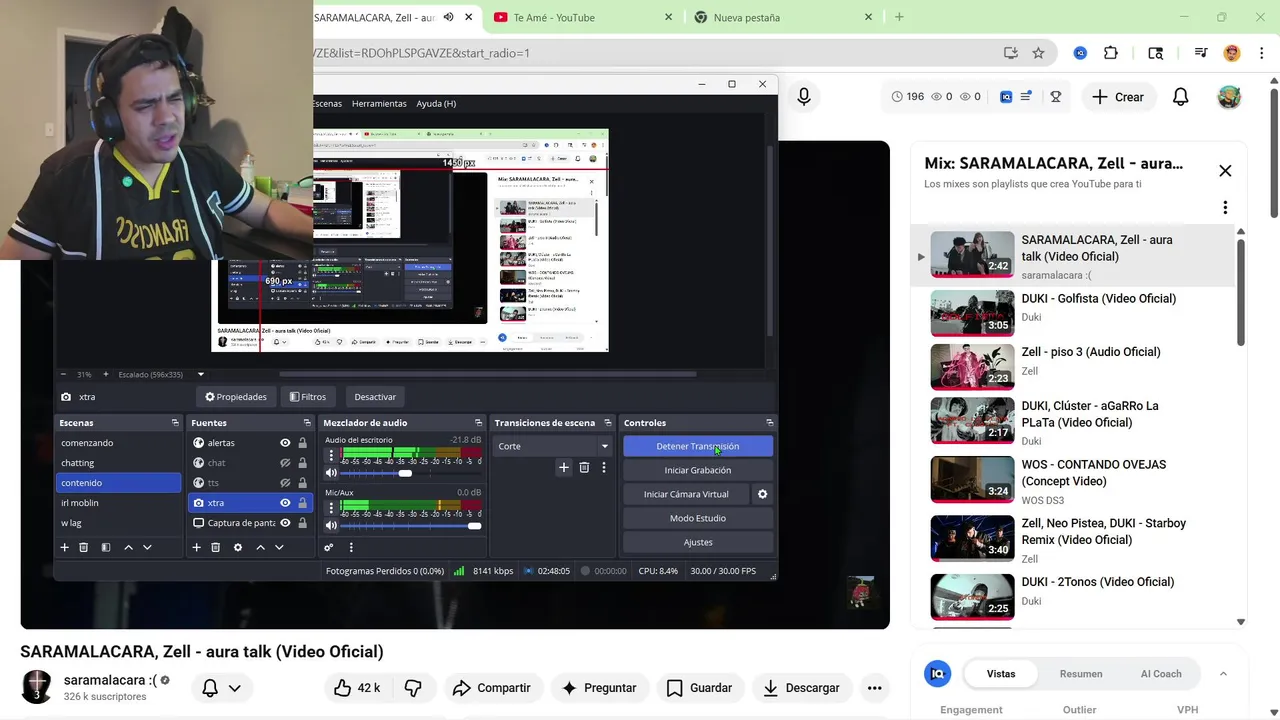Delete the scene transition with the trash icon
Screen dimensions: 1280x720
584,467
